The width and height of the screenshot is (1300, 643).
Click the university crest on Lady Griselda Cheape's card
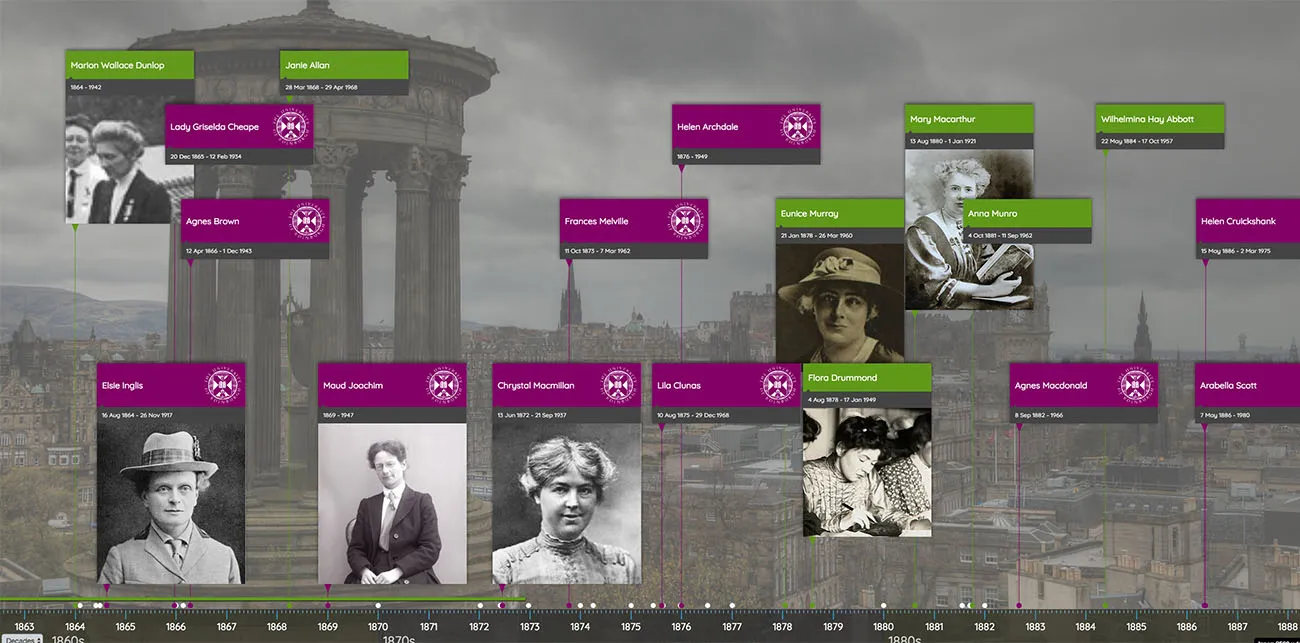click(292, 127)
